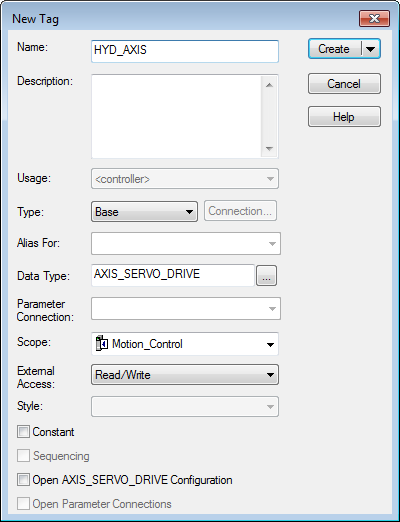
Task: Click the Description scrollbar down arrow
Action: coord(269,148)
